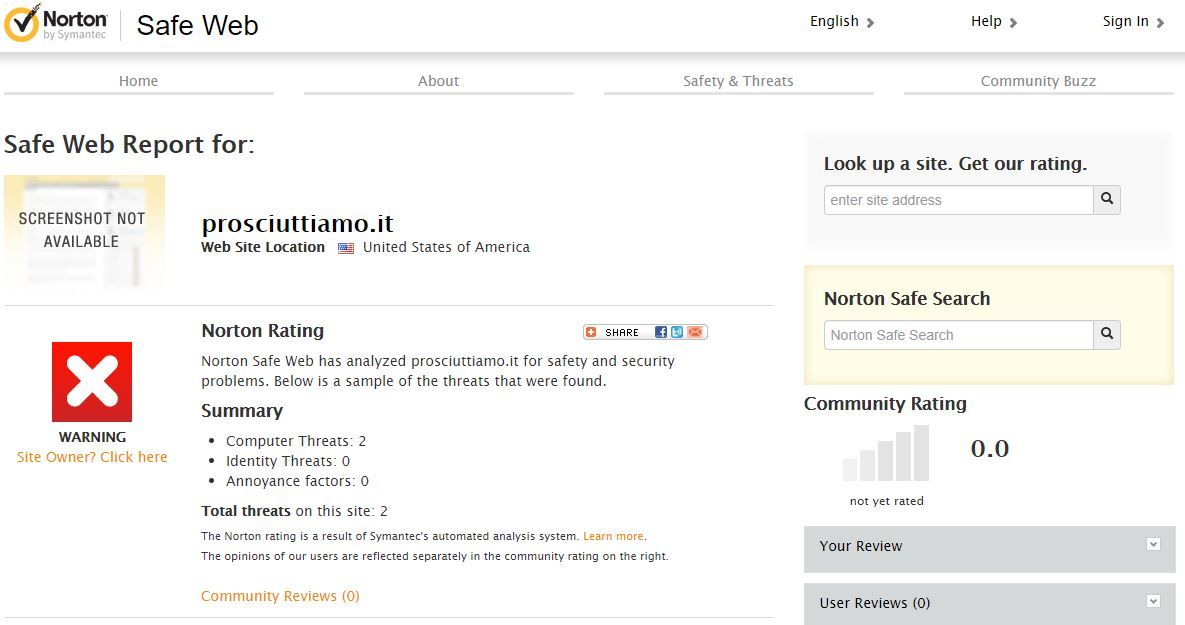
Task: Click the WARNING label under the icon
Action: coord(92,437)
